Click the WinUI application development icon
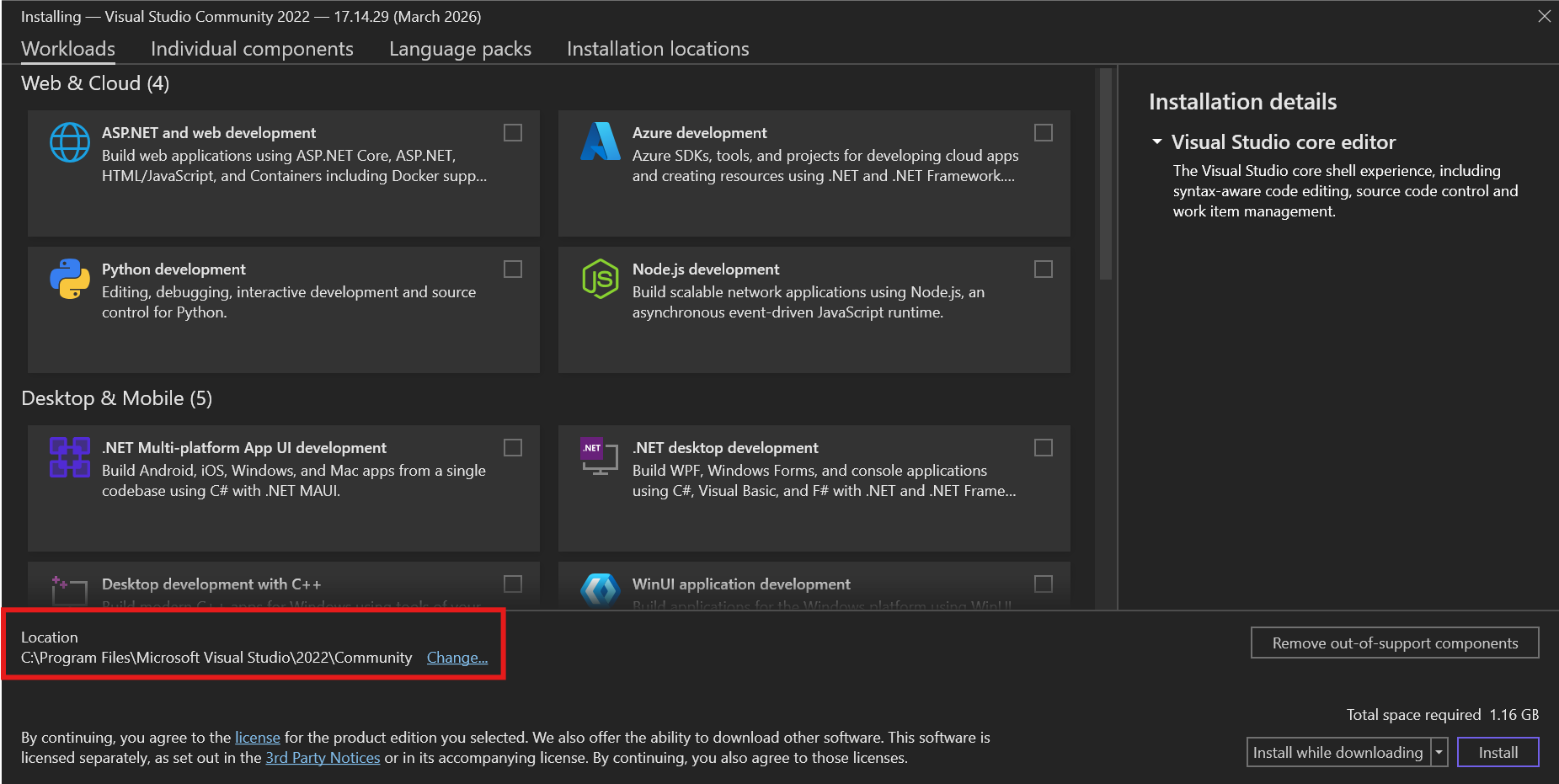1559x784 pixels. point(601,590)
